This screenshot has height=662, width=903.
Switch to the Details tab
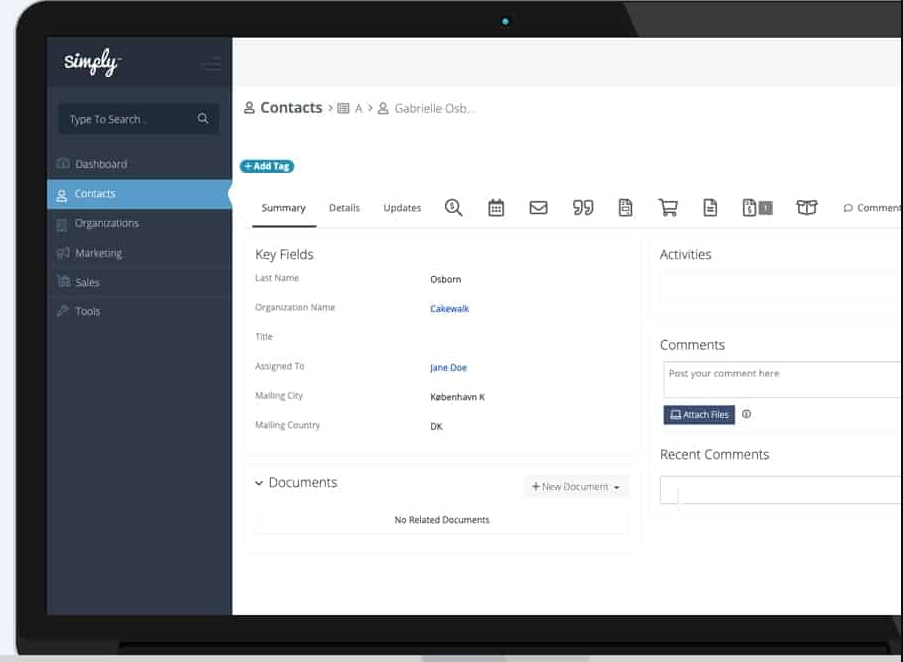coord(344,208)
